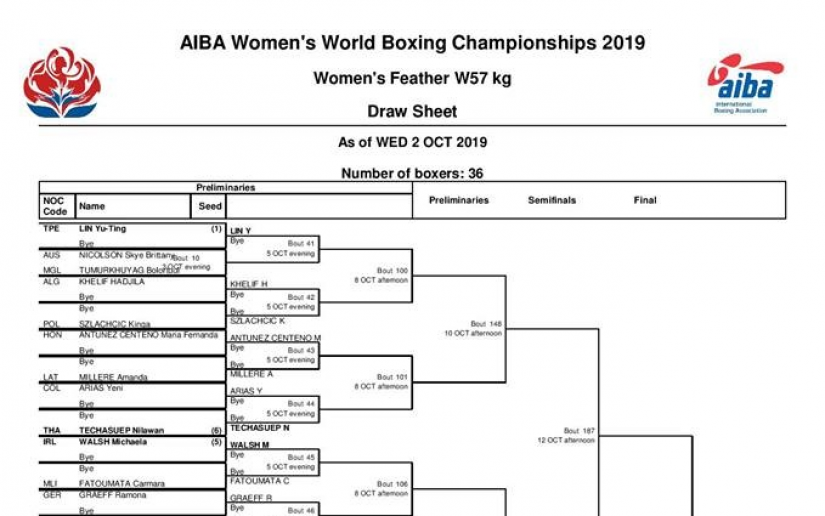Click the Seed column header

(x=210, y=206)
